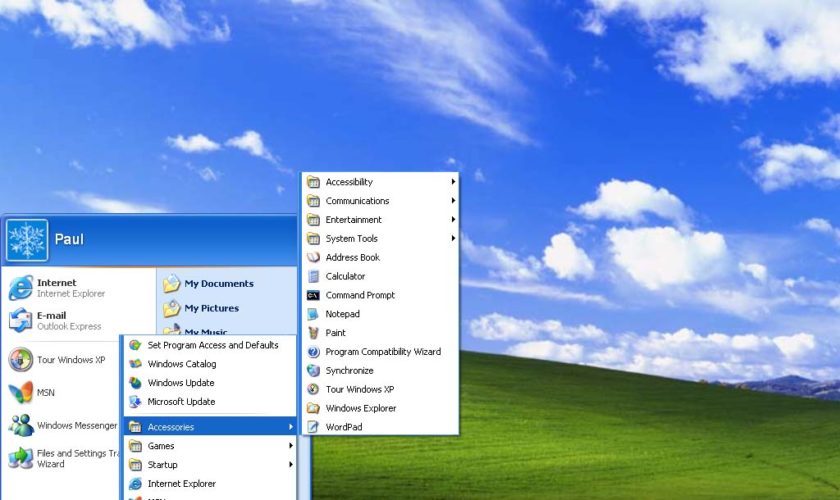This screenshot has width=840, height=500.
Task: Open the Address Book icon
Action: click(313, 257)
